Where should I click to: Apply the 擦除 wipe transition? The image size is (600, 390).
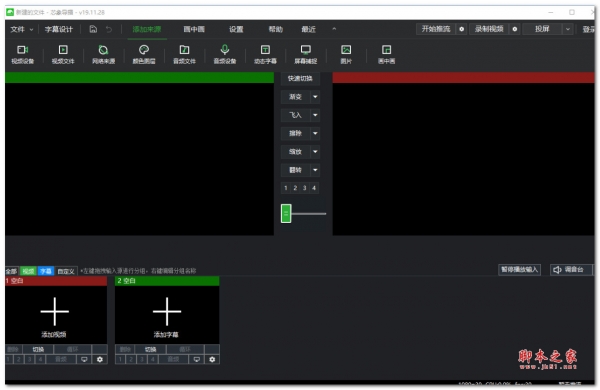point(295,133)
